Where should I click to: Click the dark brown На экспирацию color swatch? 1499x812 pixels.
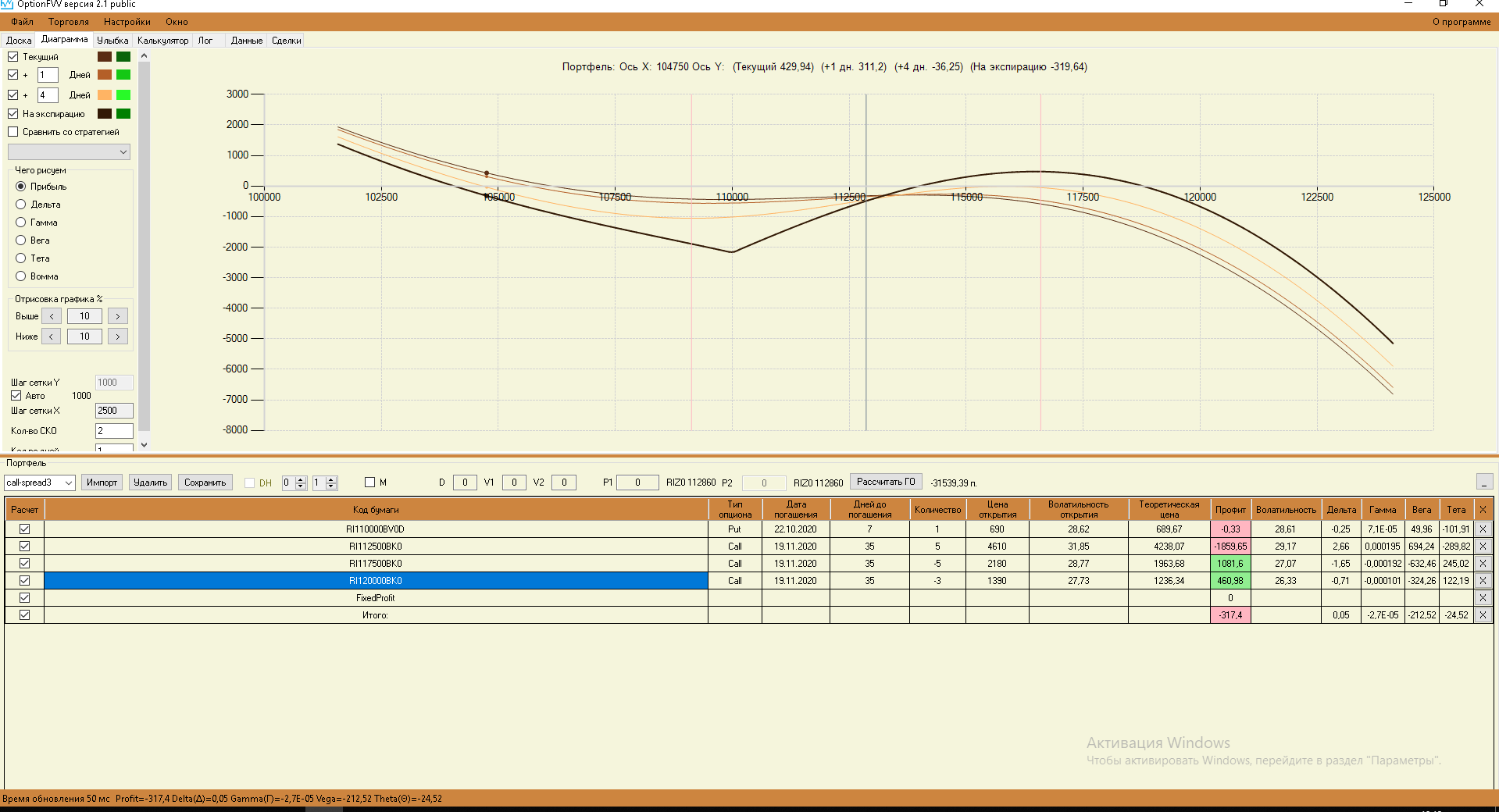[105, 114]
